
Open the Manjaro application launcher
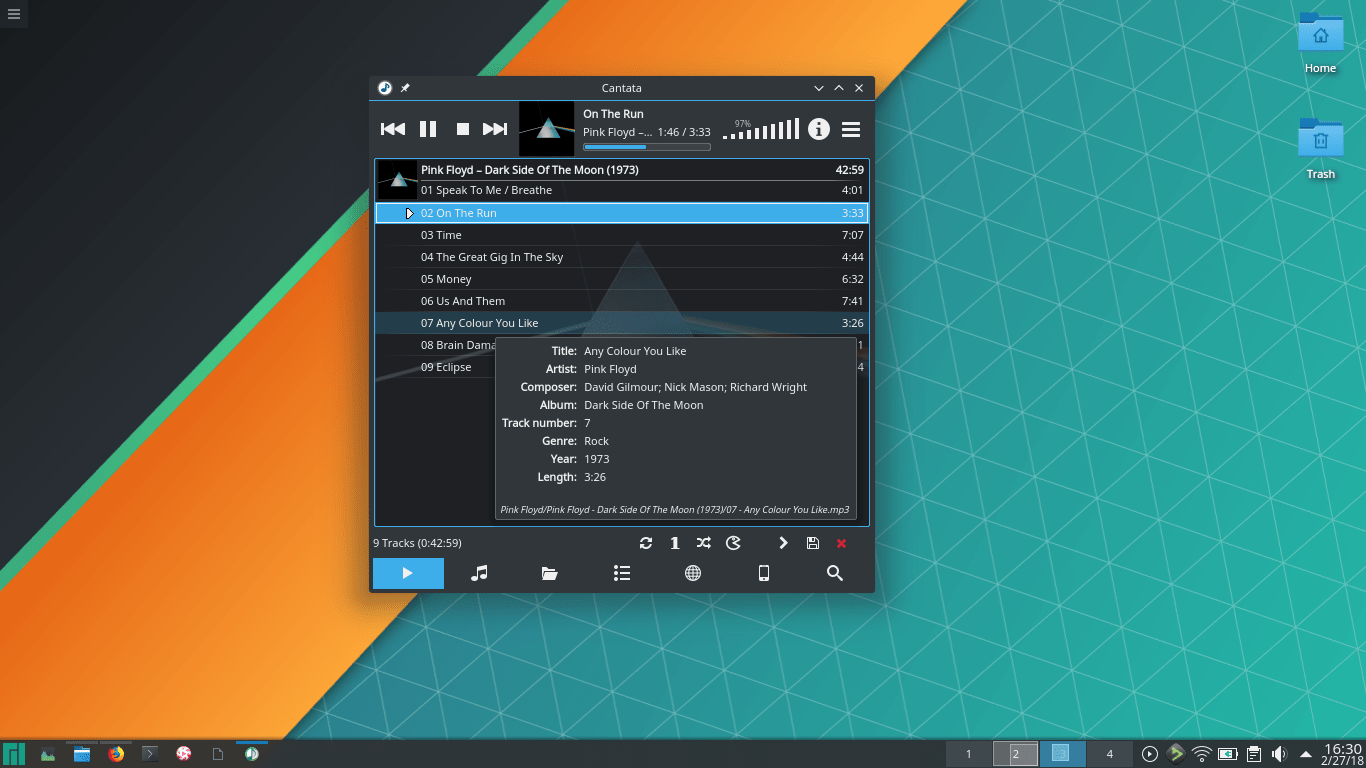(x=14, y=754)
